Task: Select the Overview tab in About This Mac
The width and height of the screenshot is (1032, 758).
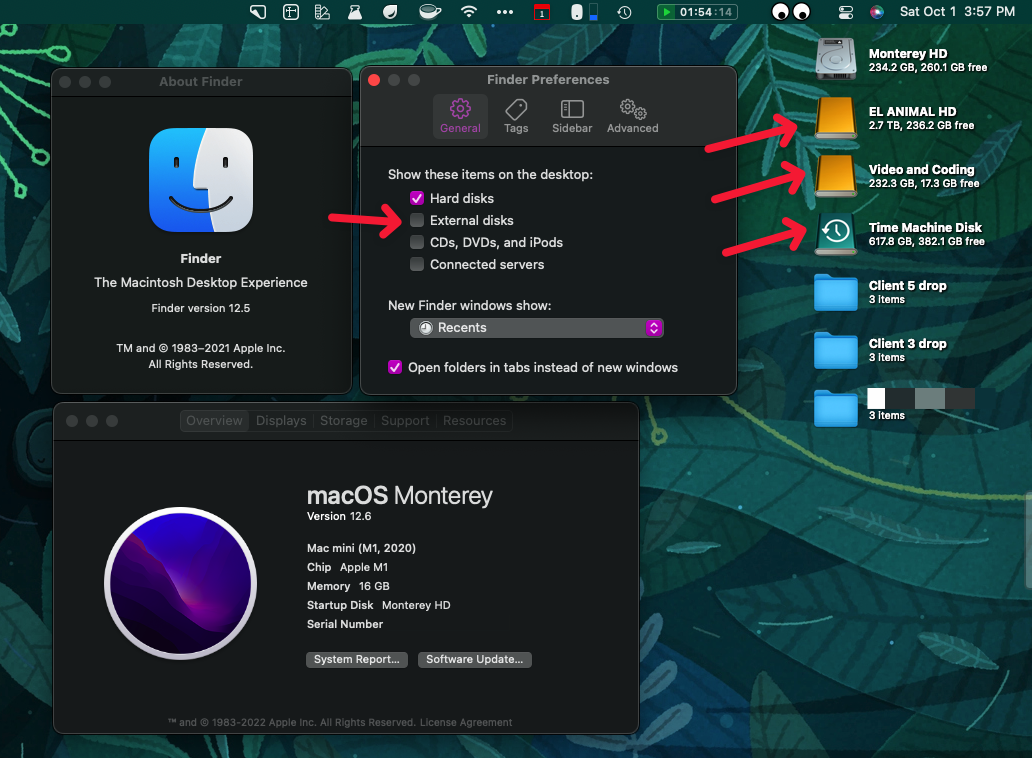Action: tap(214, 420)
